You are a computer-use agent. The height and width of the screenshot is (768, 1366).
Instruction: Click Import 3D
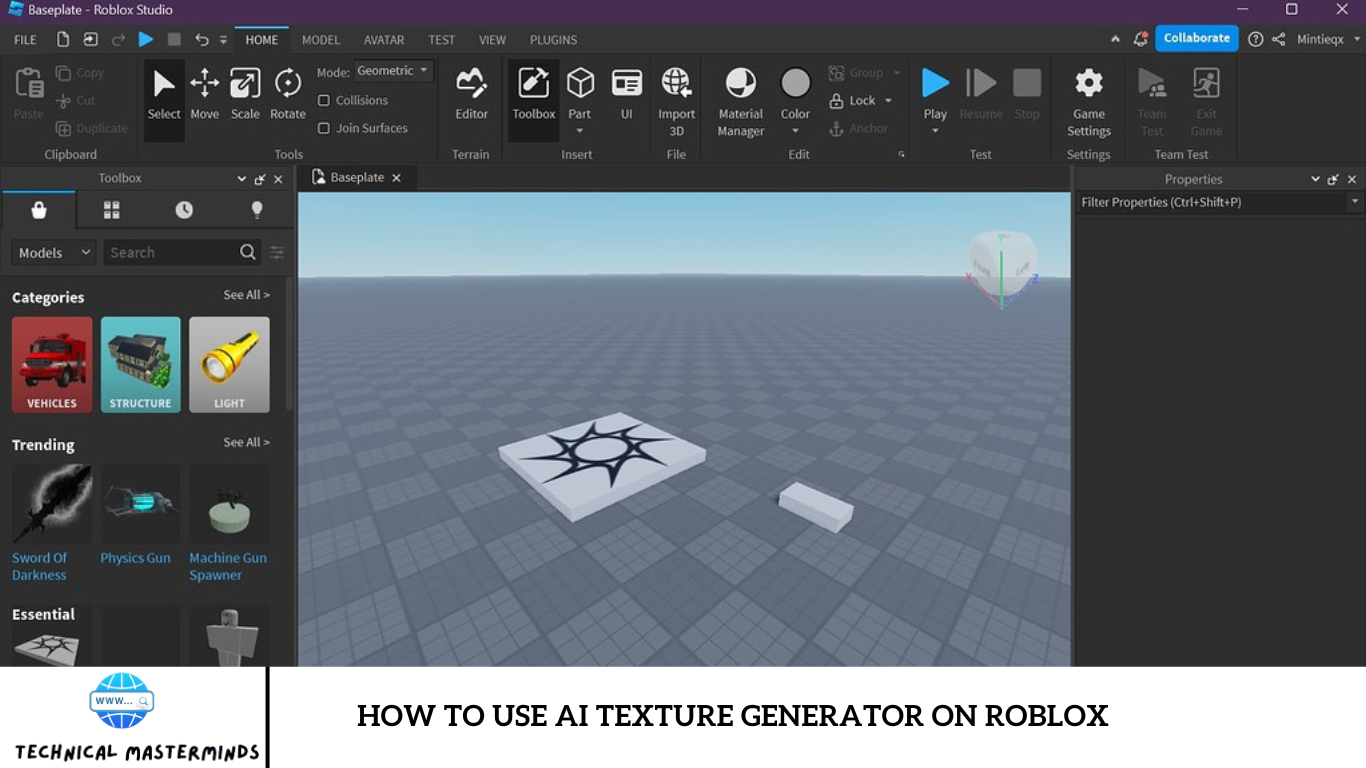click(x=676, y=100)
